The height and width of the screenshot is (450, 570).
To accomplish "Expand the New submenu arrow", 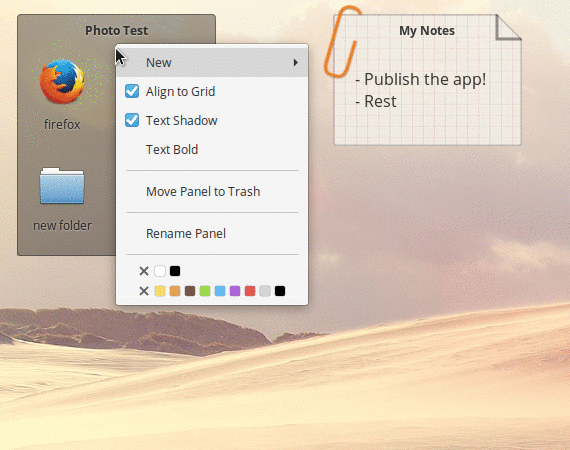I will click(296, 63).
